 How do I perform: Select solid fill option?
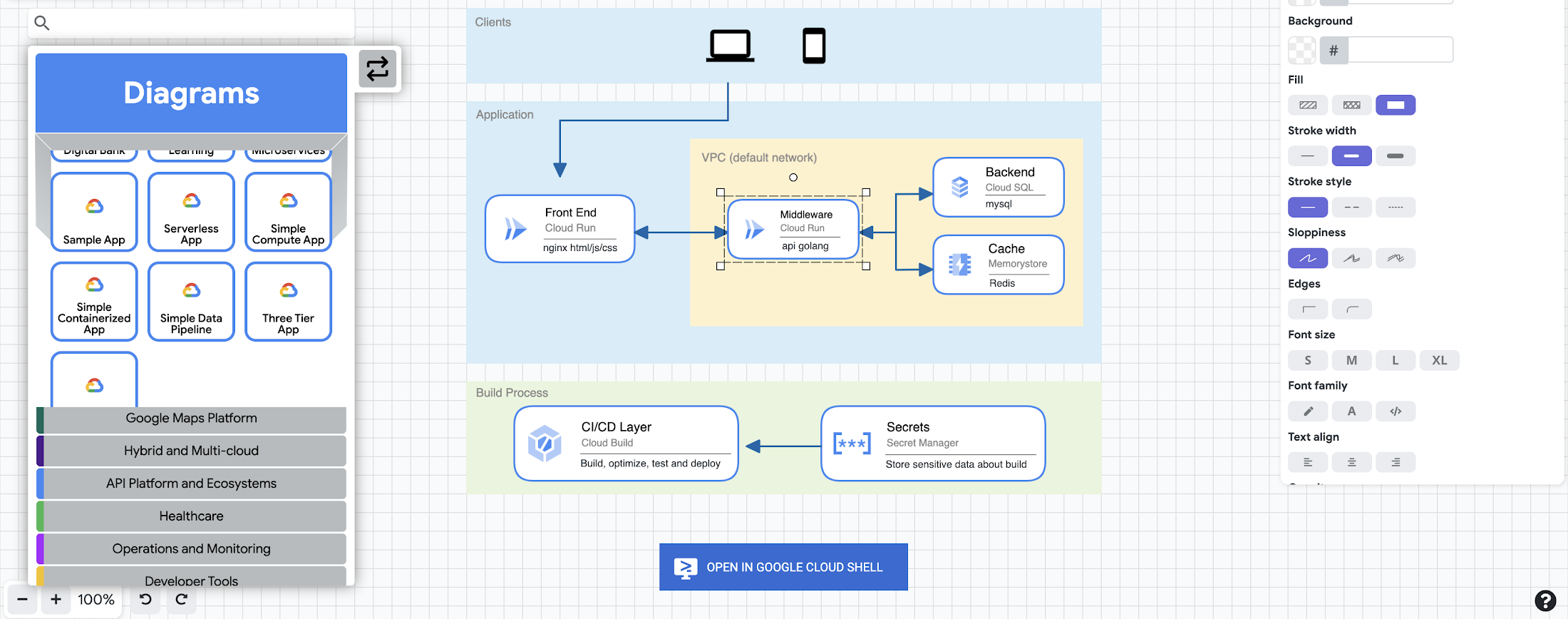[1395, 106]
